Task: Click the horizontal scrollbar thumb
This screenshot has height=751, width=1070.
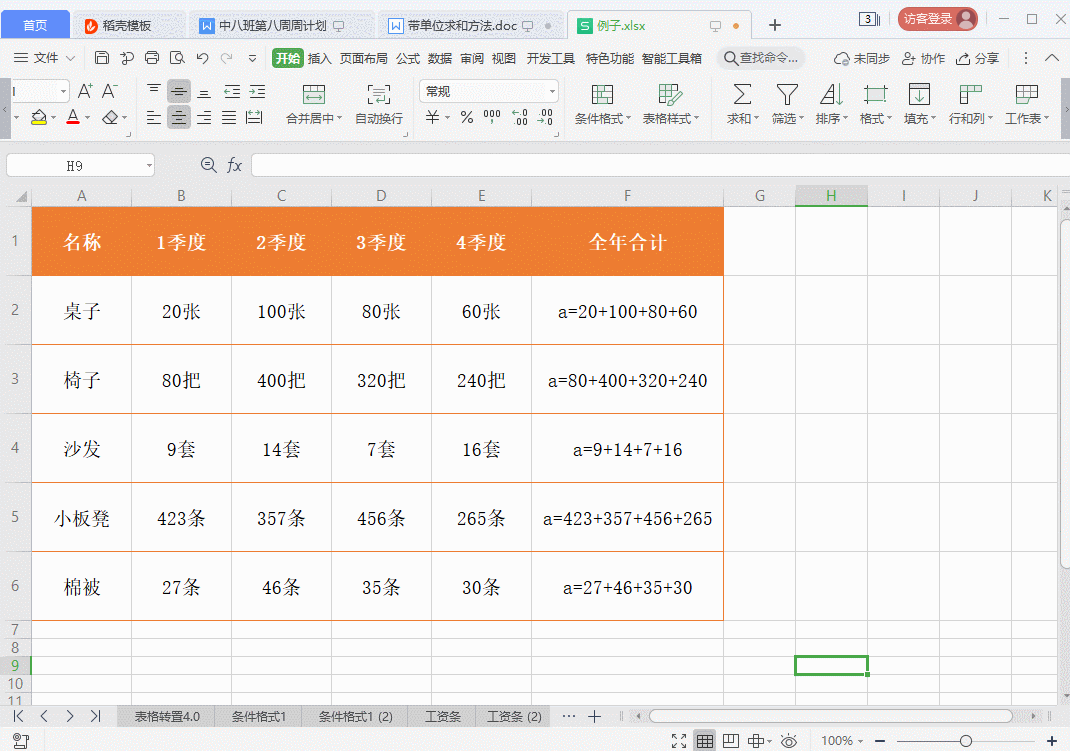Action: pyautogui.click(x=830, y=716)
